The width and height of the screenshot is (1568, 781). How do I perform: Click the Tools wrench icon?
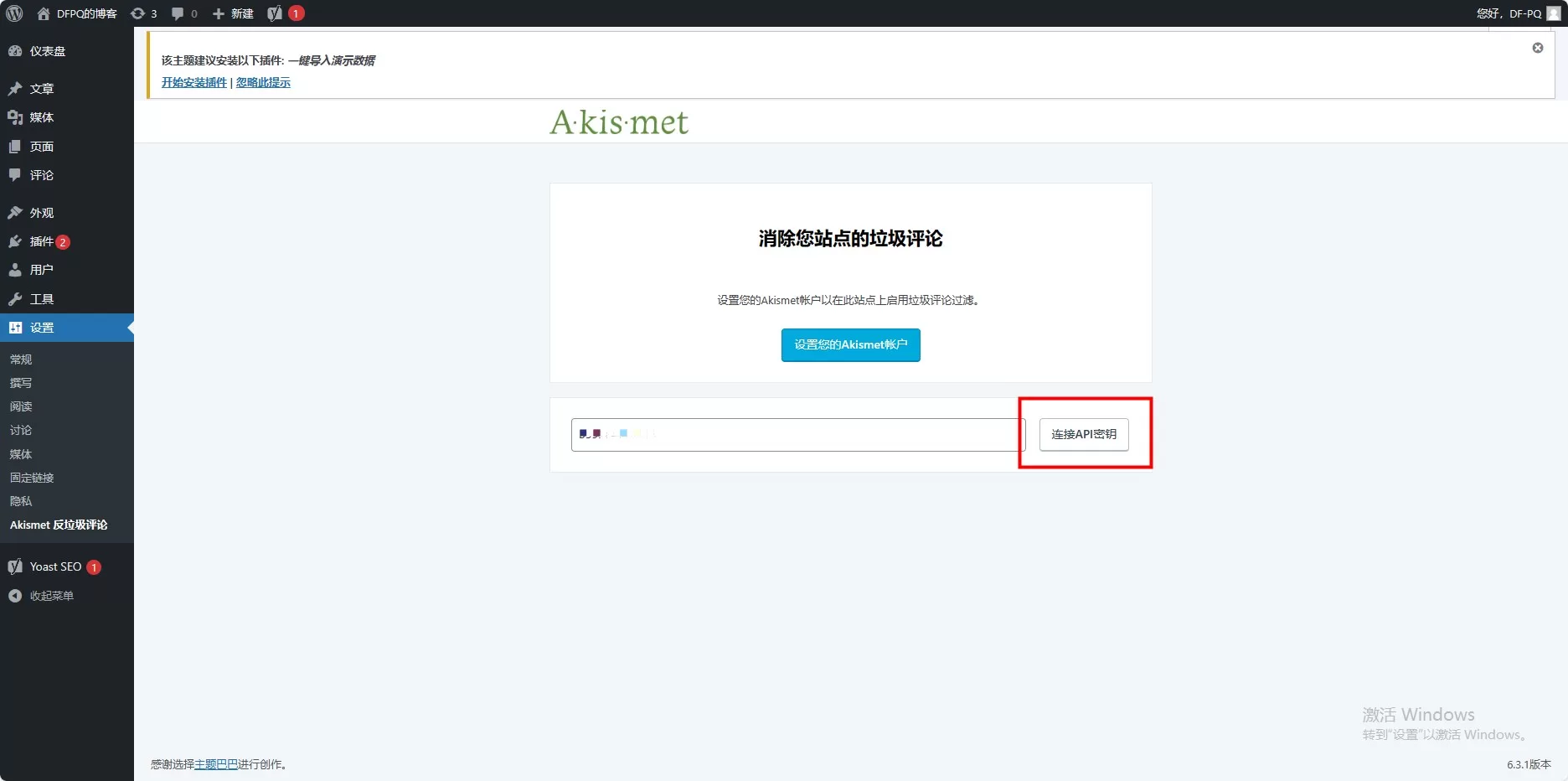pos(15,299)
